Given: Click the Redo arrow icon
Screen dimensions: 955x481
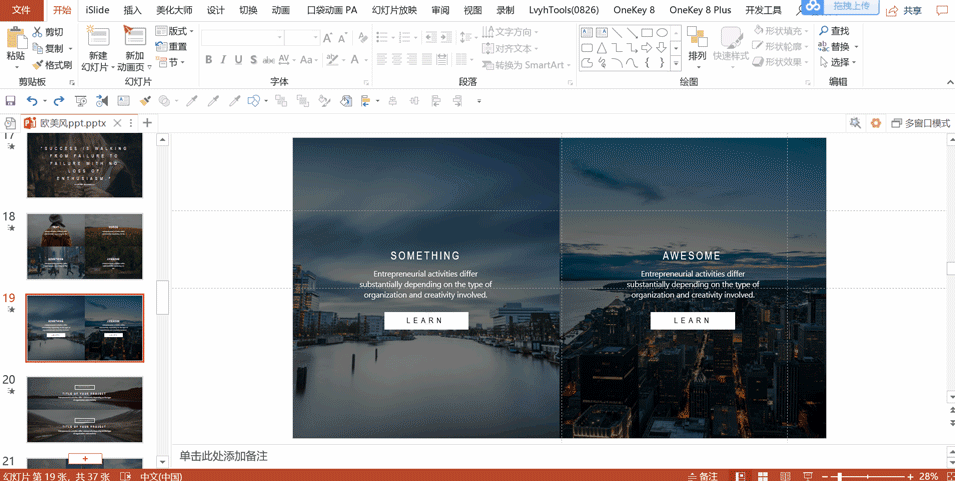Looking at the screenshot, I should click(58, 100).
